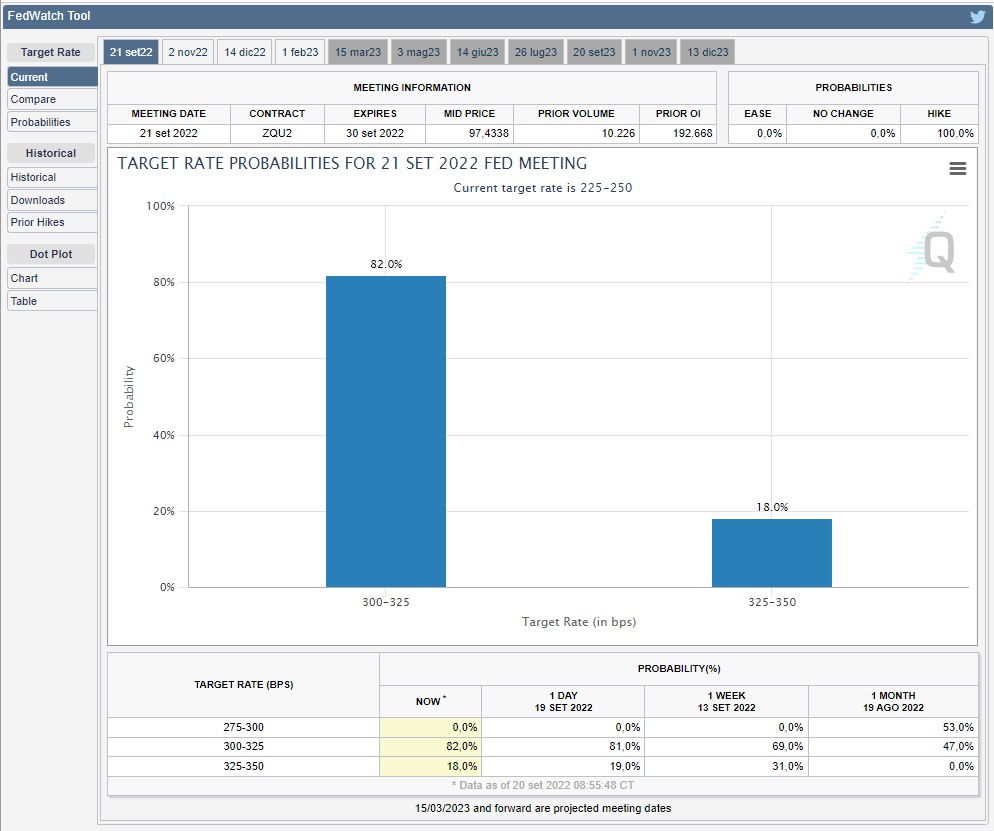Open the 20 set23 meeting tab
The width and height of the screenshot is (994, 831).
pyautogui.click(x=594, y=52)
